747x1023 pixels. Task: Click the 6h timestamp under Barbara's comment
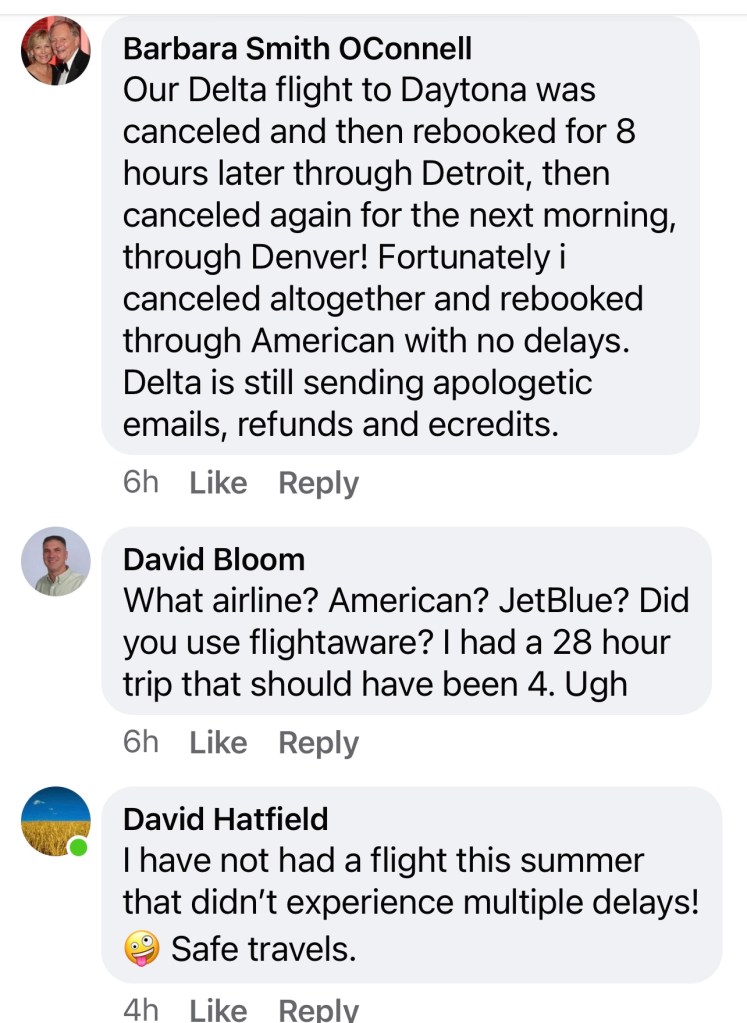click(x=141, y=483)
